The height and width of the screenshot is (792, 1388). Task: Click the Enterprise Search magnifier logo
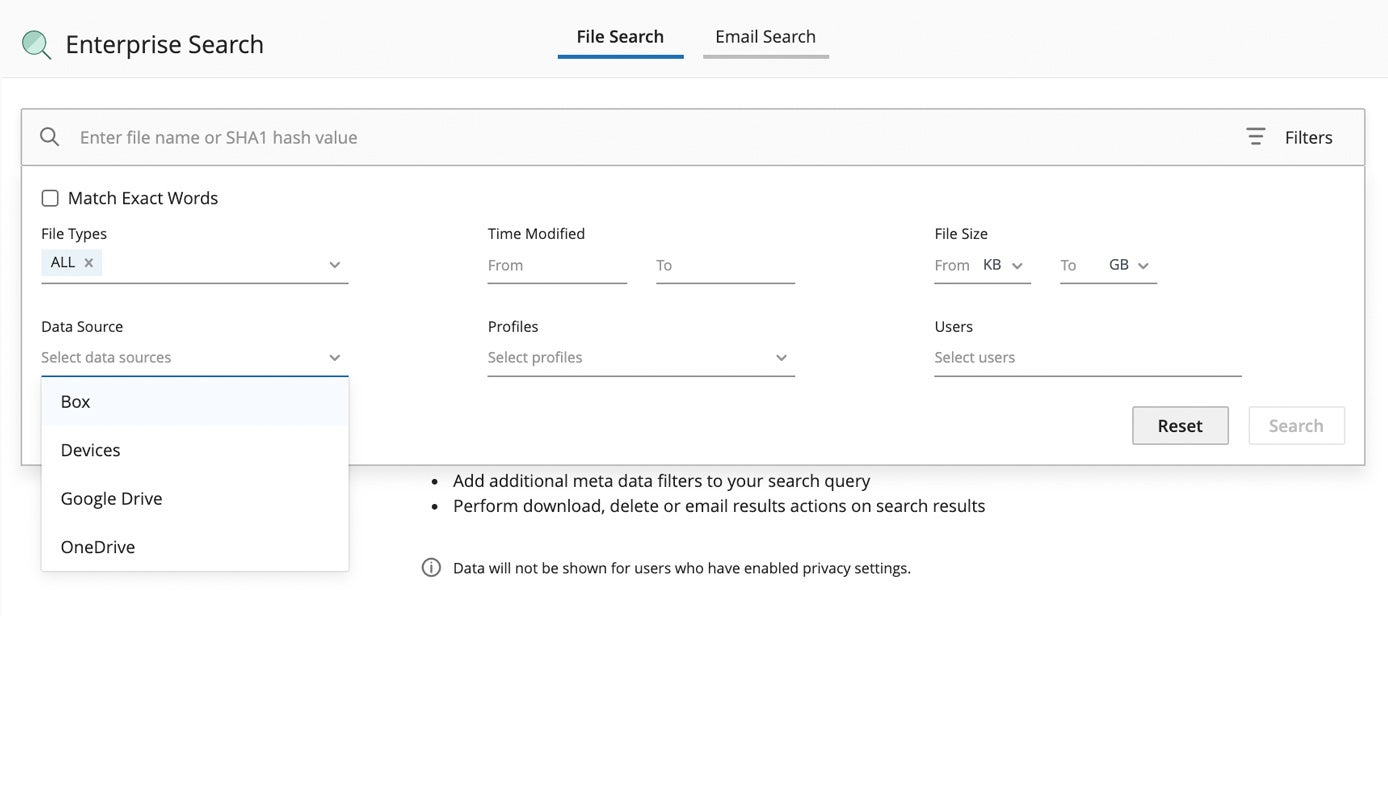pyautogui.click(x=37, y=44)
